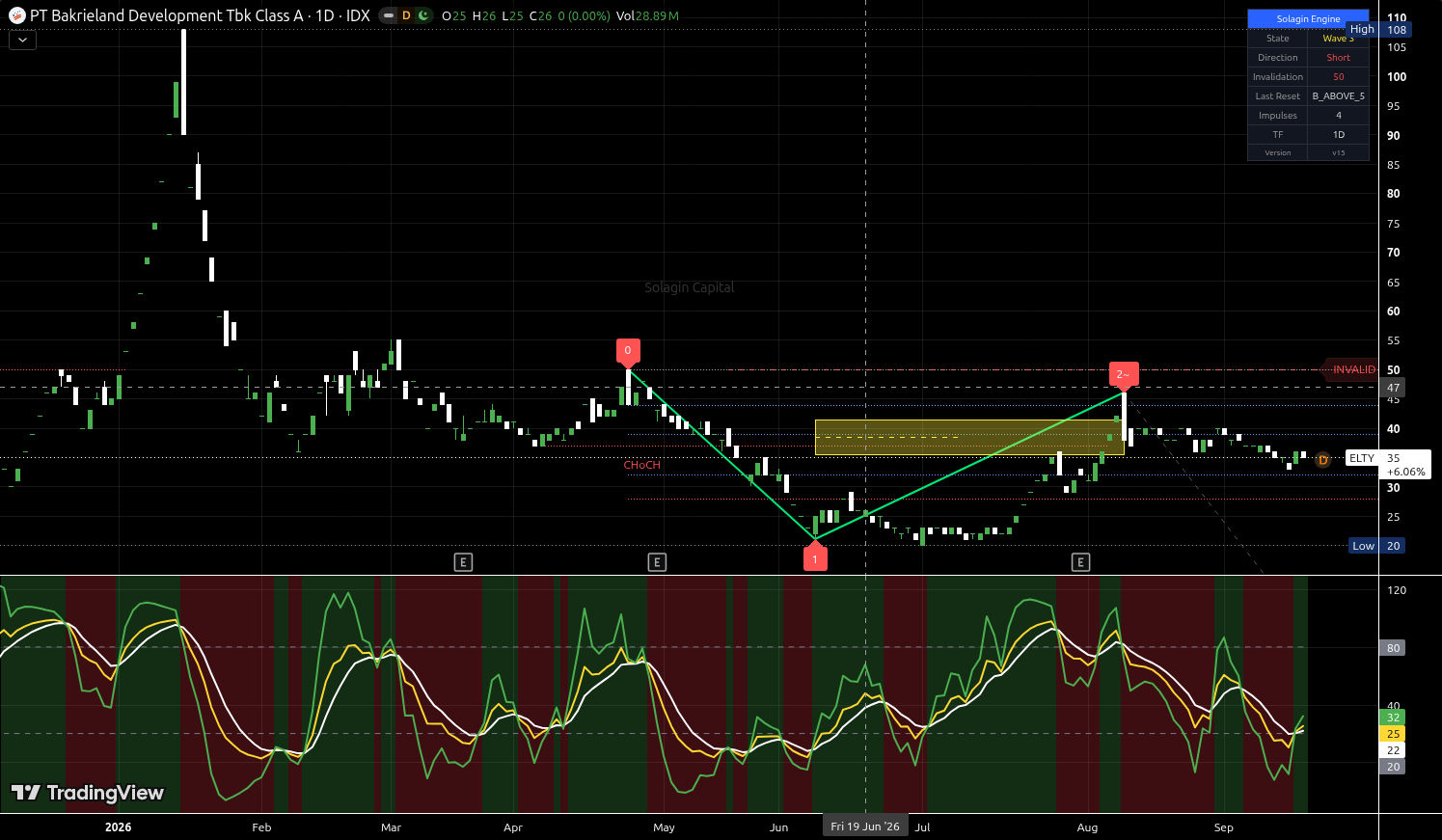Click the green oscillator value 32 label
Screen dimensions: 1442x840
click(x=1393, y=718)
